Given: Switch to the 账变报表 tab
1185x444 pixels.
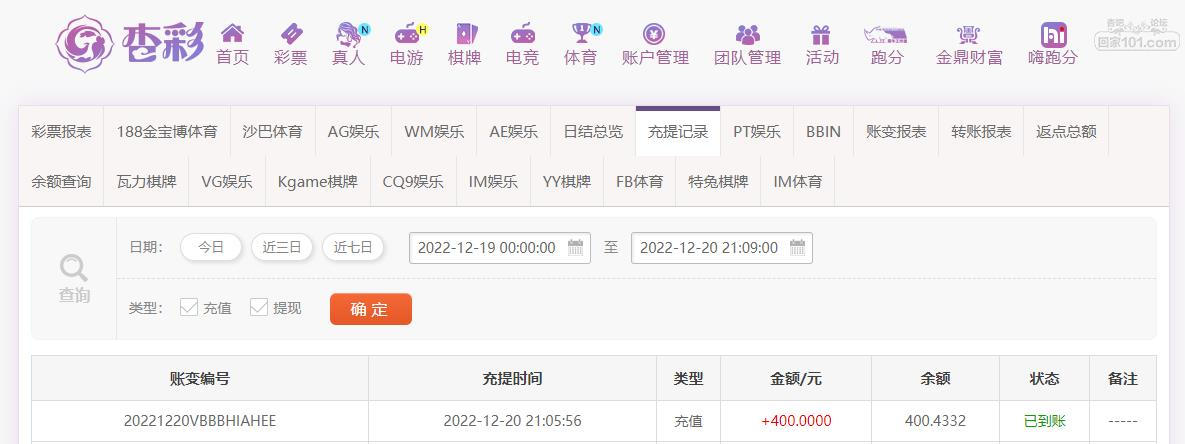Looking at the screenshot, I should (x=895, y=131).
